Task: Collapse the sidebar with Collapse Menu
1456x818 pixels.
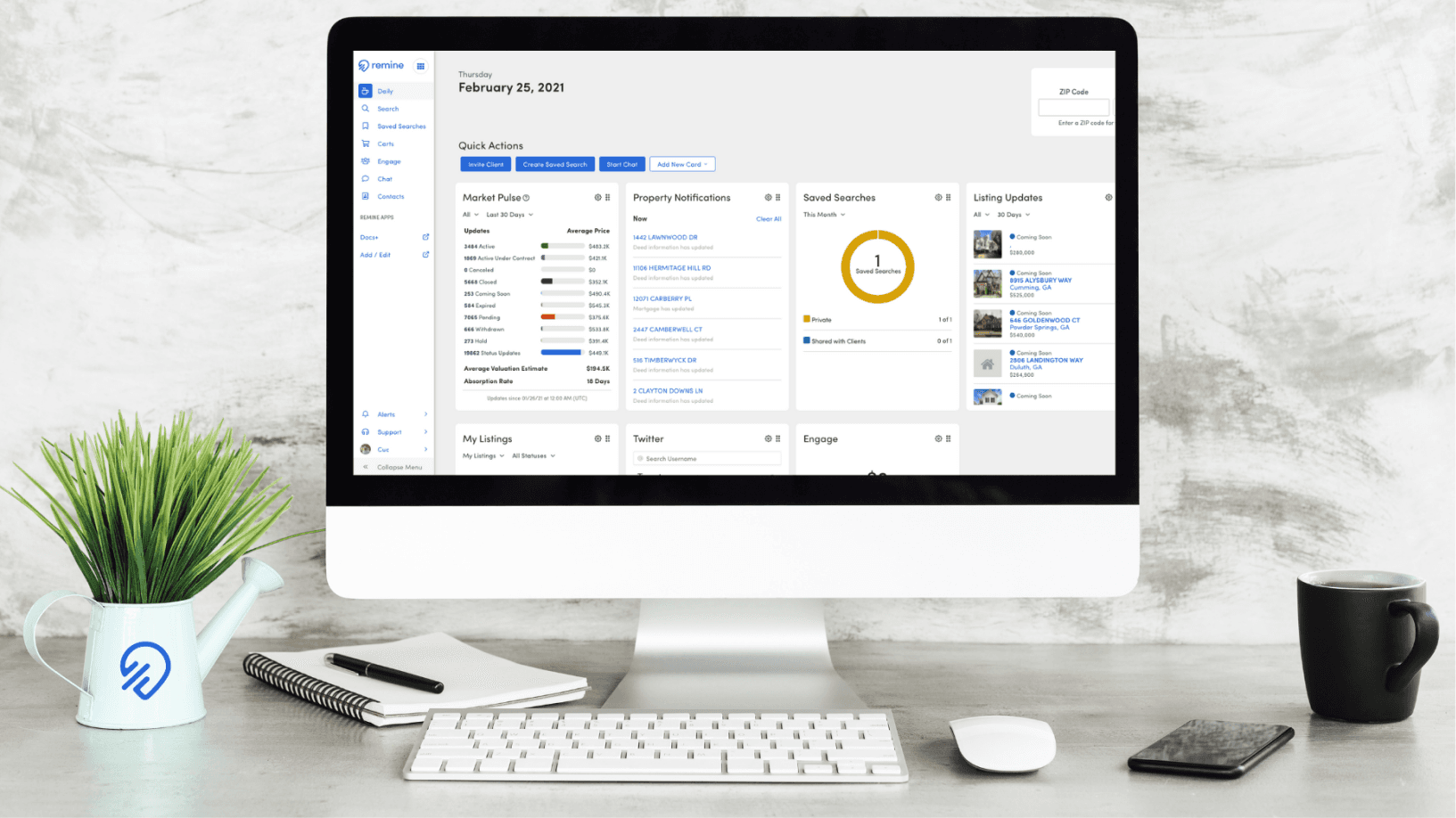Action: point(392,467)
